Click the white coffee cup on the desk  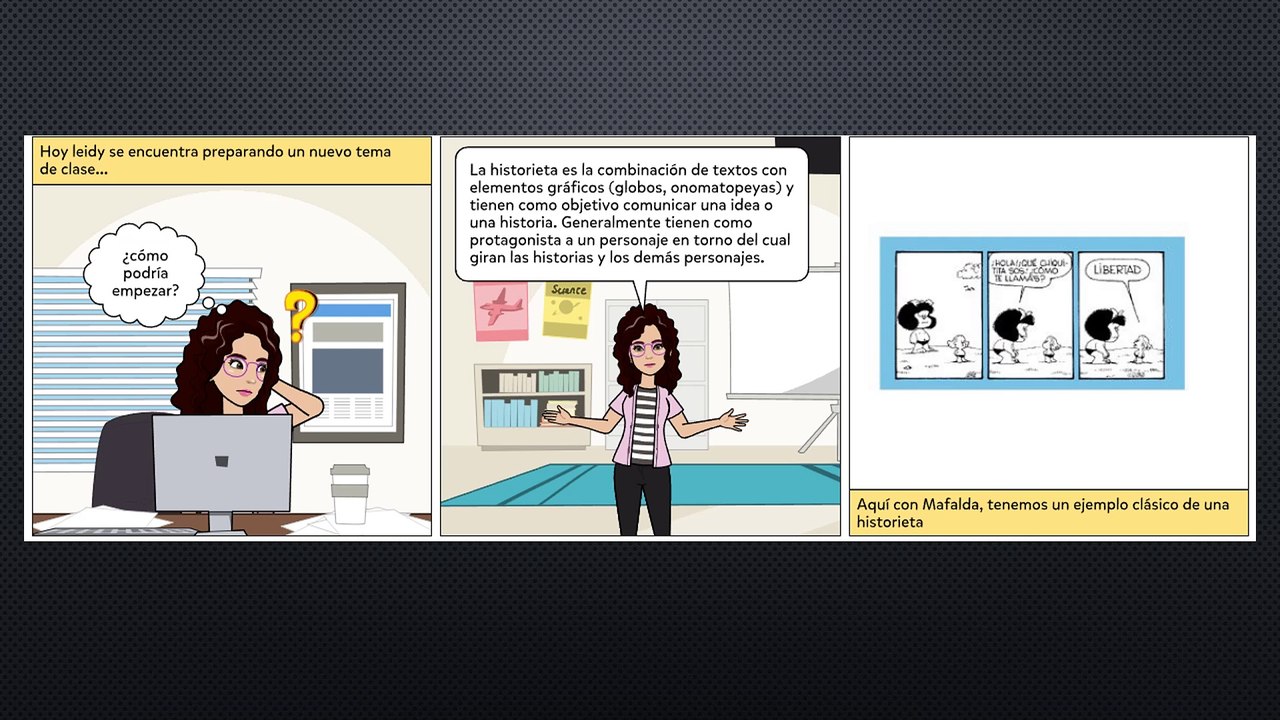tap(350, 494)
